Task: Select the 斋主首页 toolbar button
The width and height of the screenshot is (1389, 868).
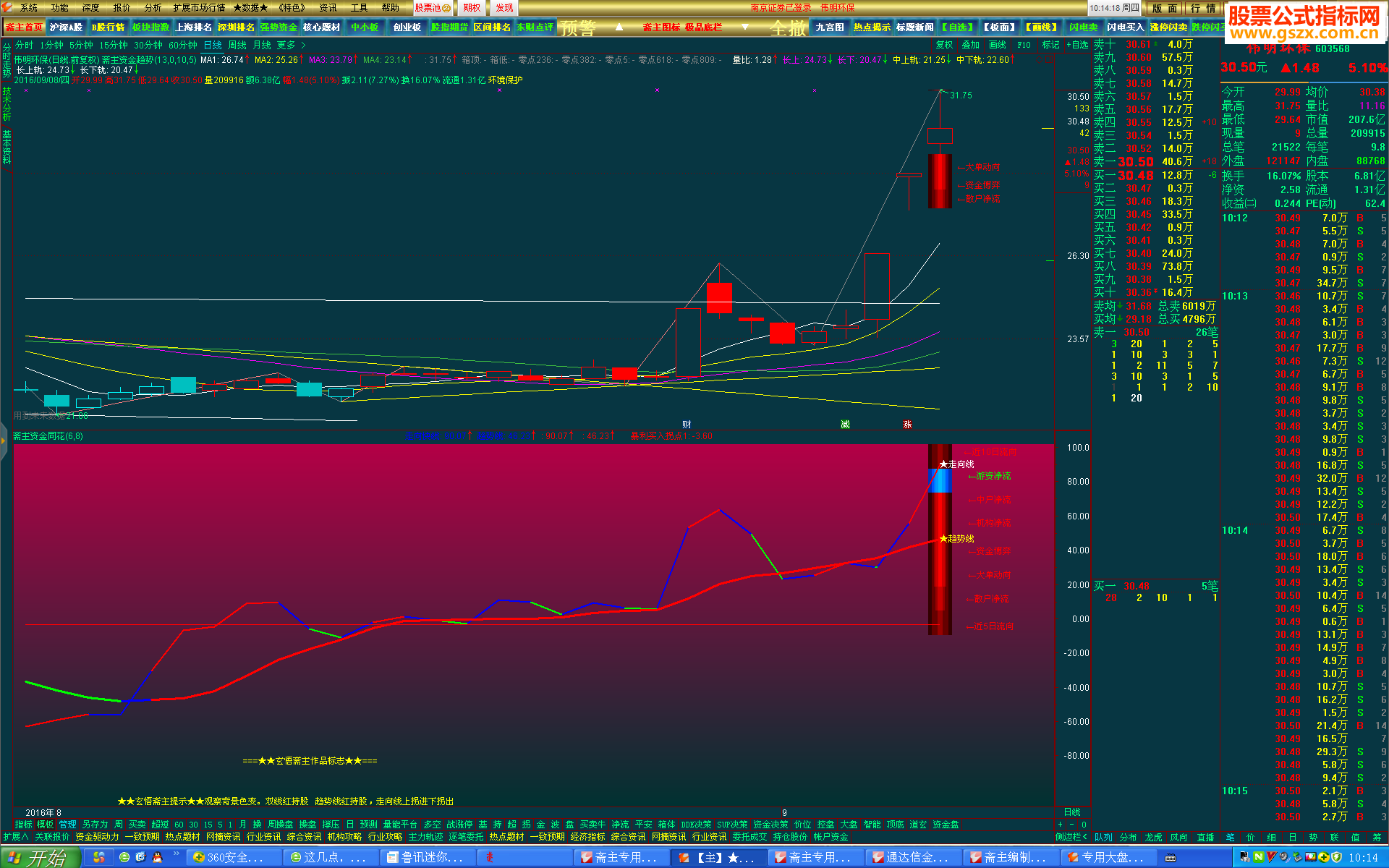Action: tap(24, 27)
